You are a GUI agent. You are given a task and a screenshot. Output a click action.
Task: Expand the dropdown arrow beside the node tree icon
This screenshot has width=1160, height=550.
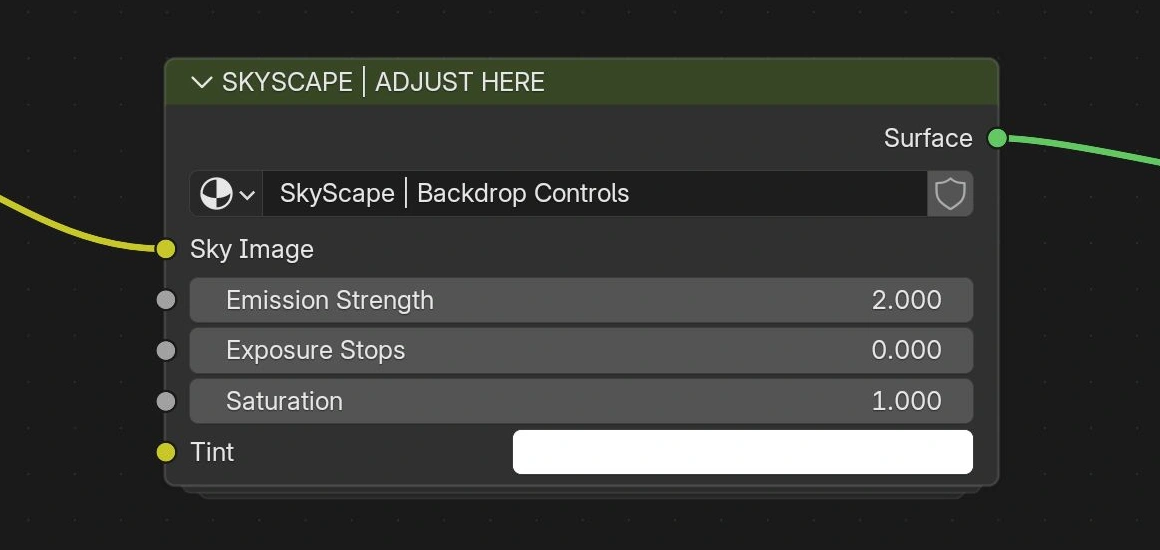pyautogui.click(x=247, y=195)
